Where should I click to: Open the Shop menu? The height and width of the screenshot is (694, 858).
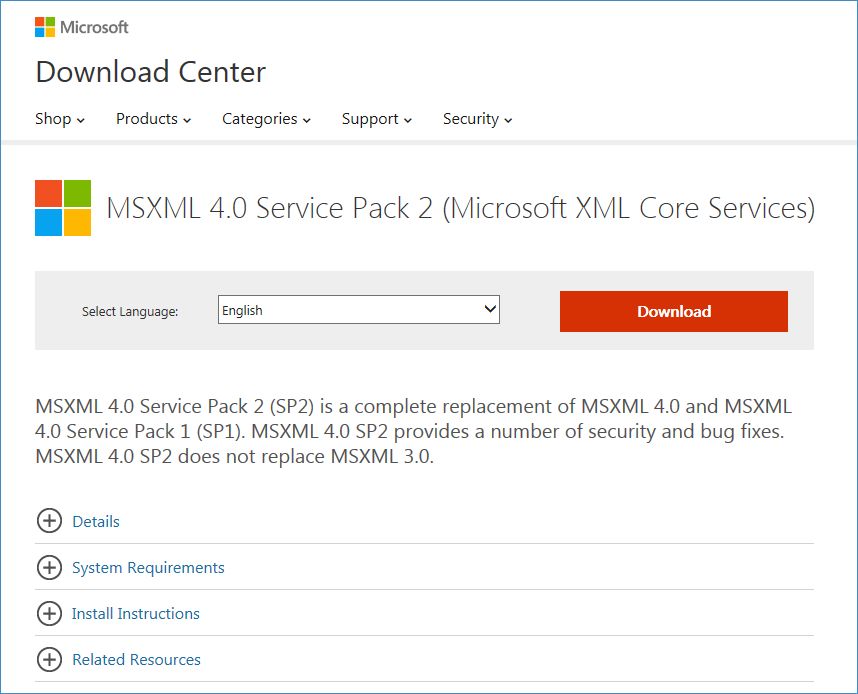60,119
